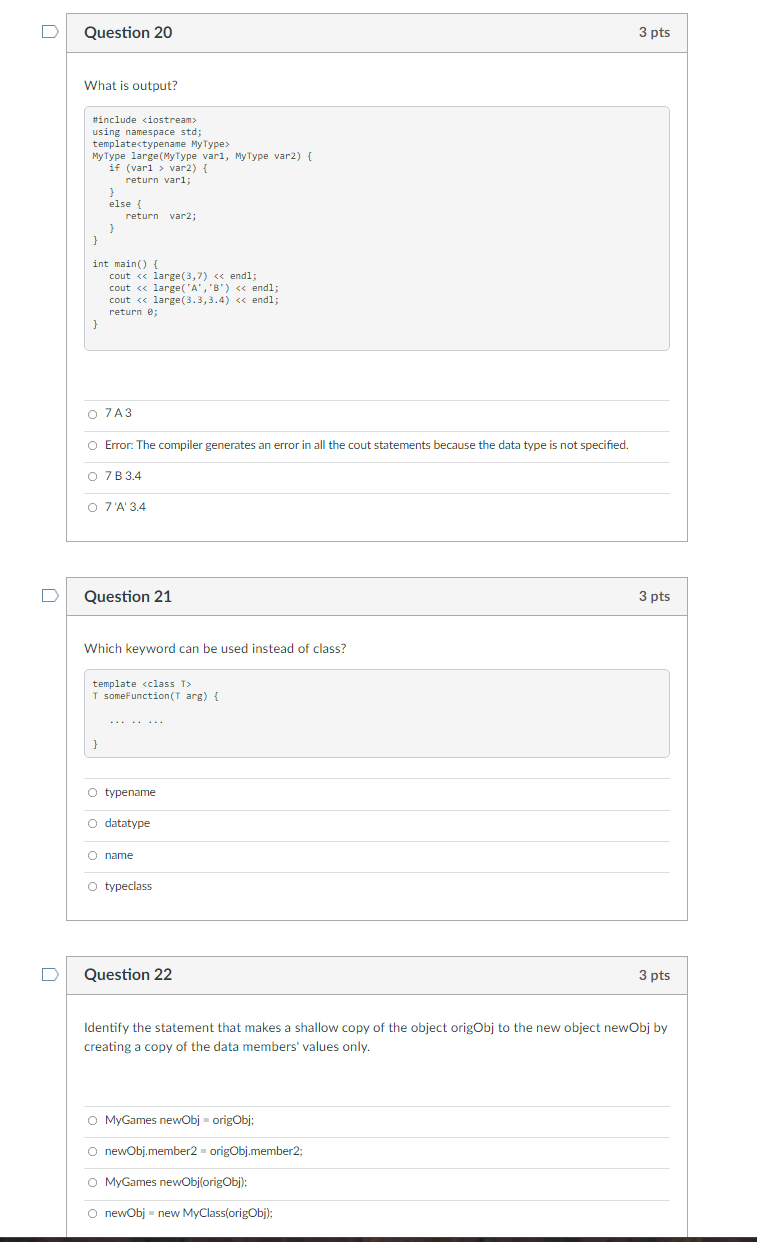Select 'typeclass' as the answer
757x1242 pixels.
92,886
